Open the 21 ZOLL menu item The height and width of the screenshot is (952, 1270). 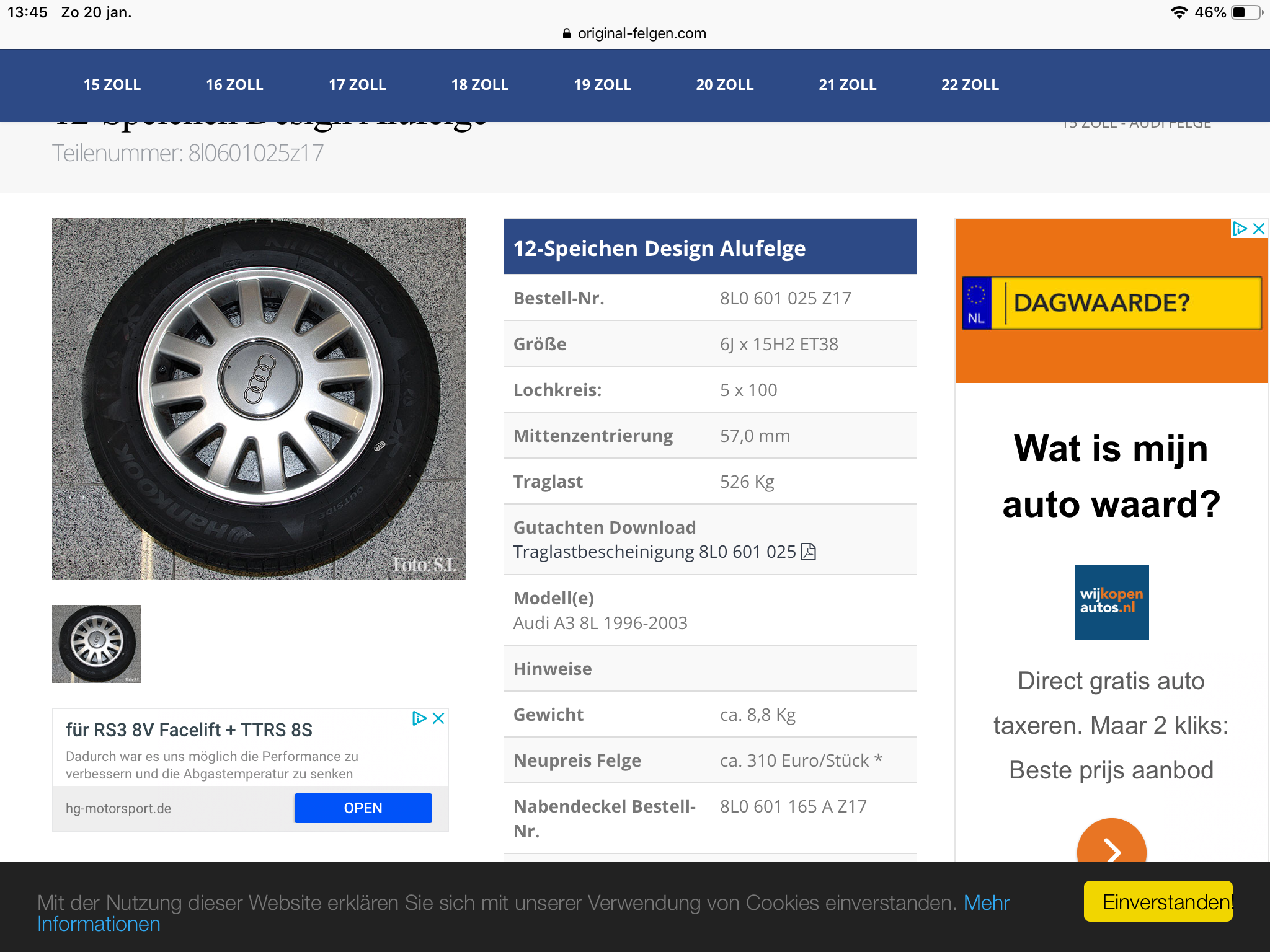pyautogui.click(x=848, y=85)
